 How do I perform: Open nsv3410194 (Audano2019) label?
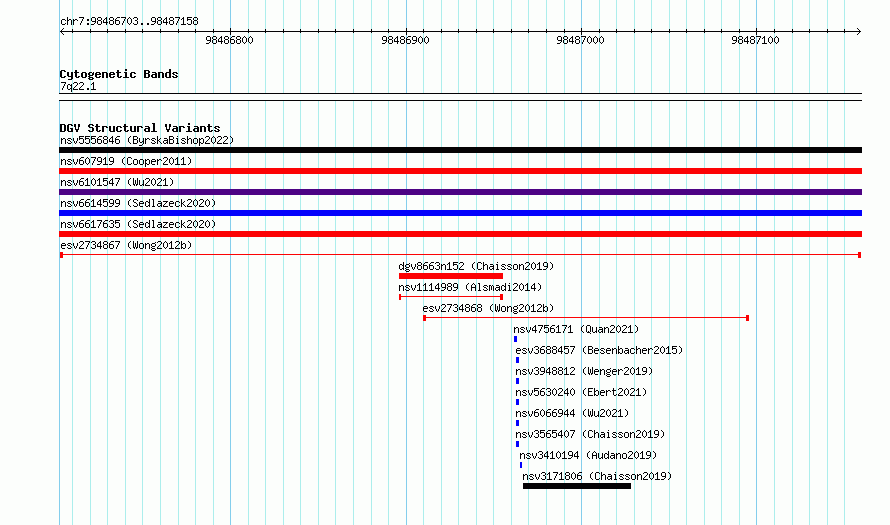[x=588, y=455]
